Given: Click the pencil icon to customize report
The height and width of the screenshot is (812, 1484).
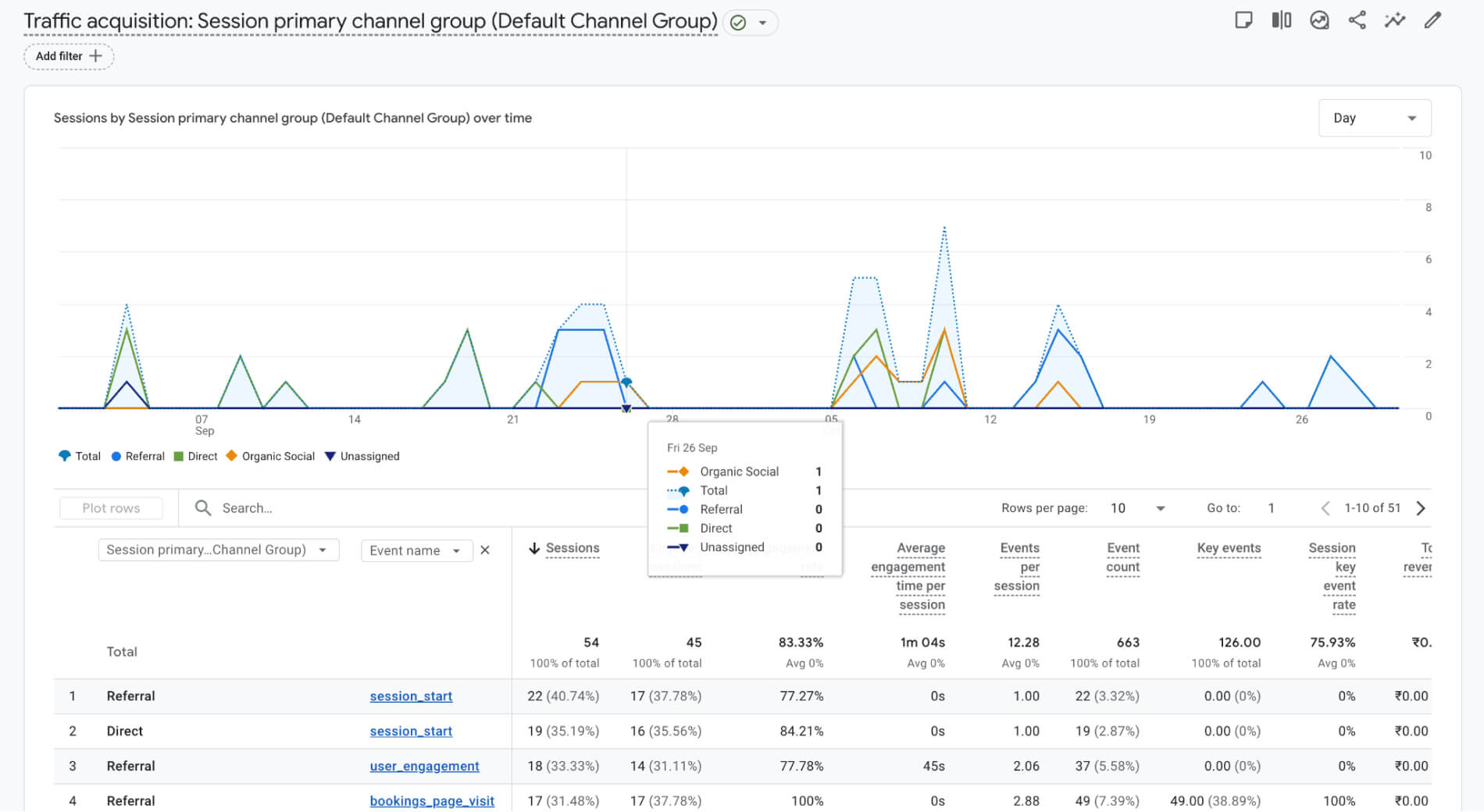Looking at the screenshot, I should coord(1432,20).
